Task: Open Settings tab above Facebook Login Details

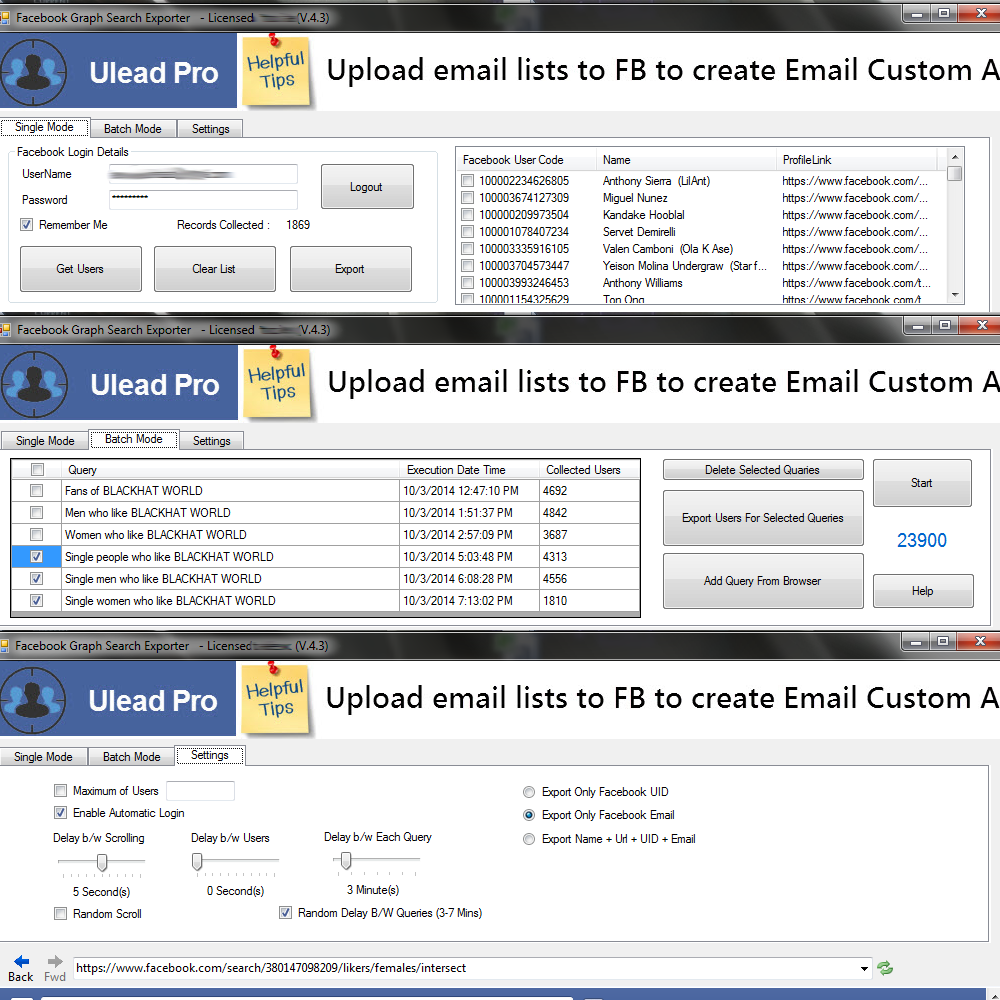Action: click(x=210, y=129)
